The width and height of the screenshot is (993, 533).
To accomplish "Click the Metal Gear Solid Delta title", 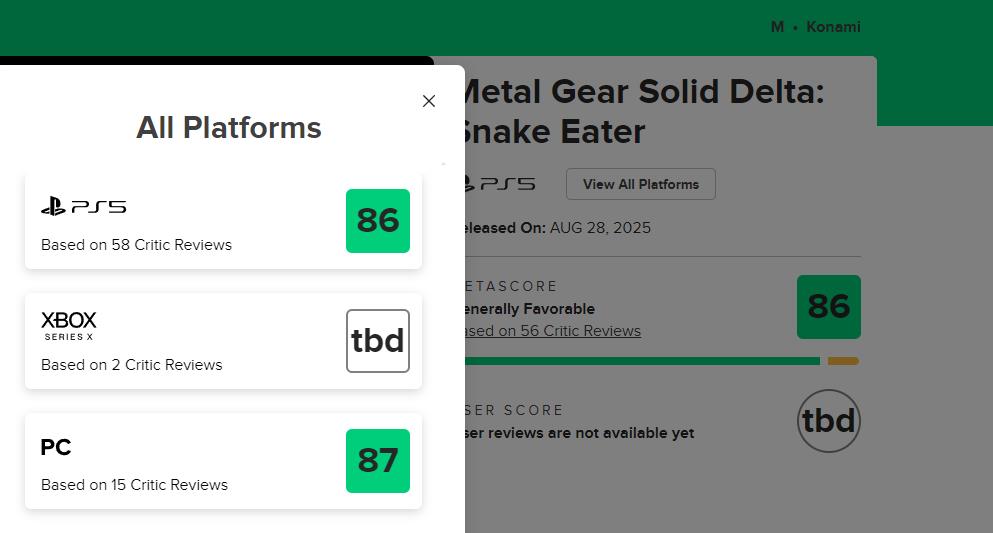I will [x=640, y=111].
